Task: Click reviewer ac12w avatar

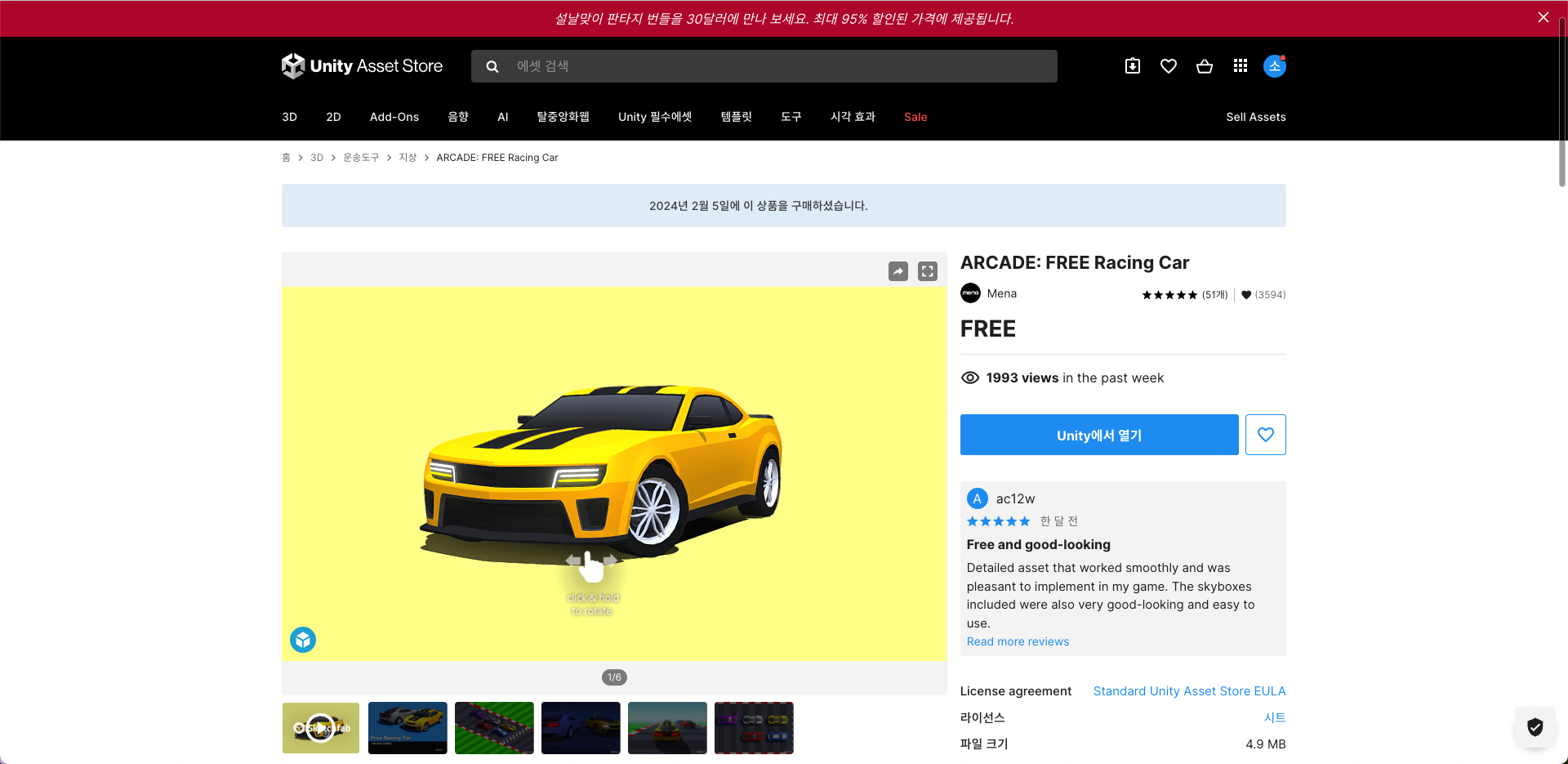Action: click(x=978, y=498)
